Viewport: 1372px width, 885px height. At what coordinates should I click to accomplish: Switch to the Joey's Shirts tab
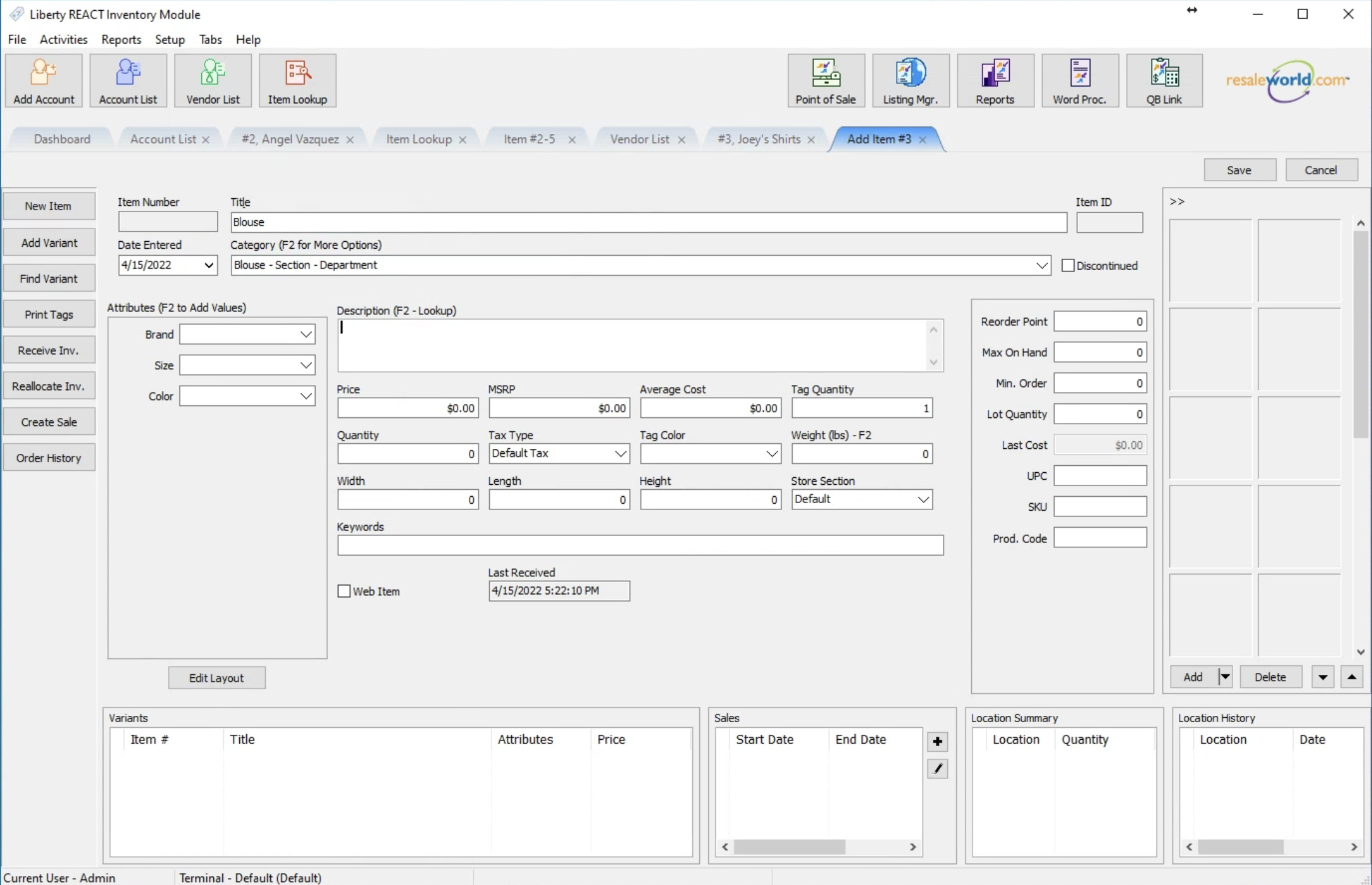(x=760, y=139)
